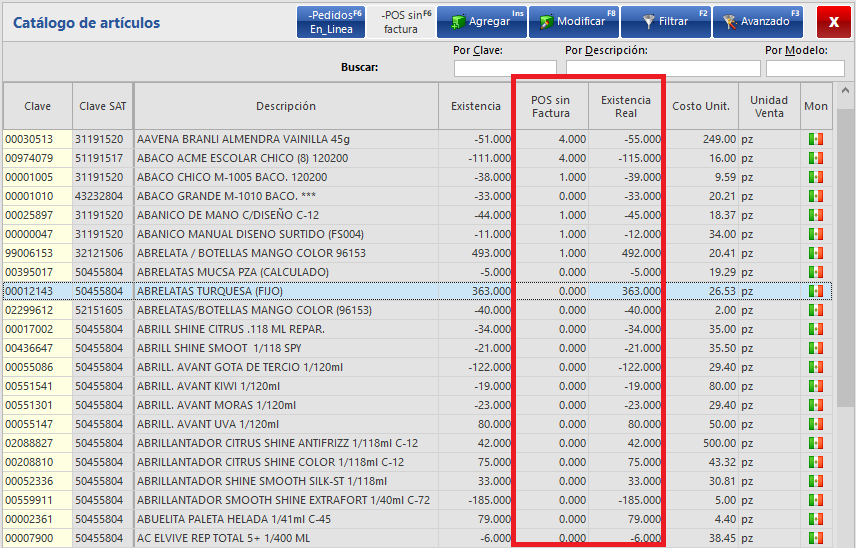Select the ABANICO DE MANO C/DISEÑO C-12 row

pyautogui.click(x=285, y=215)
